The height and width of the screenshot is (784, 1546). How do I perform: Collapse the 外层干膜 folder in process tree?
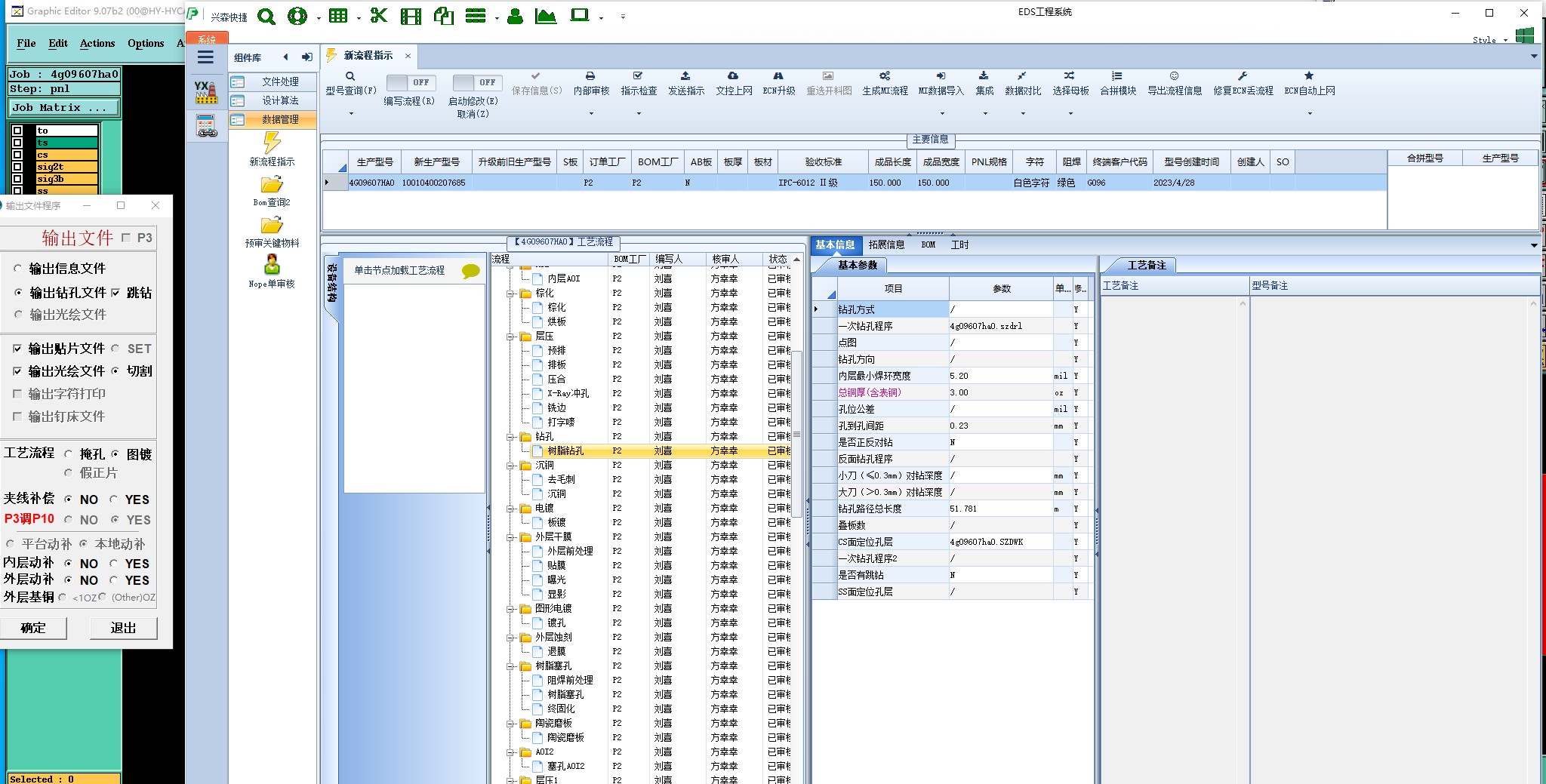point(510,537)
